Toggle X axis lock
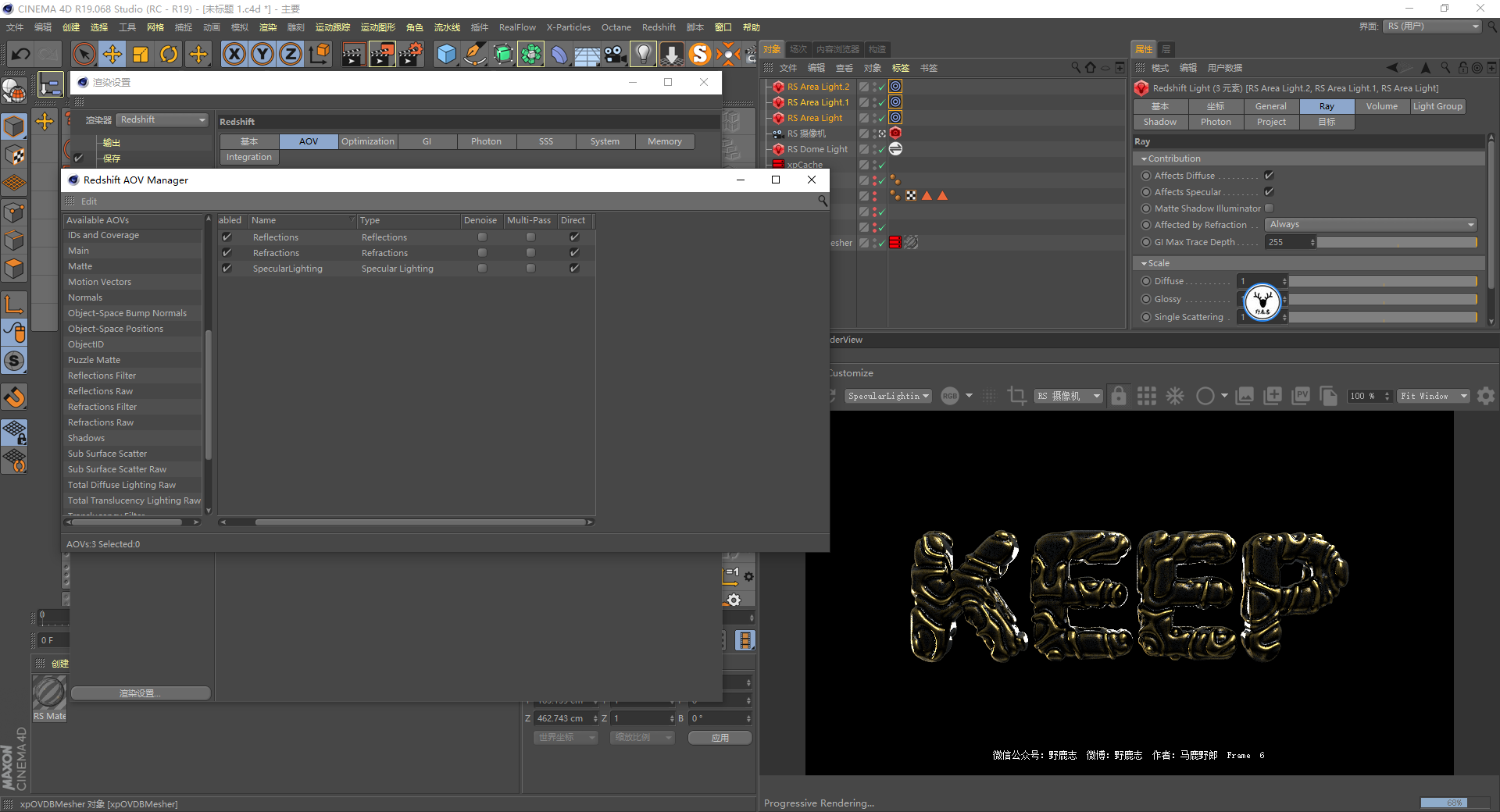 (234, 54)
